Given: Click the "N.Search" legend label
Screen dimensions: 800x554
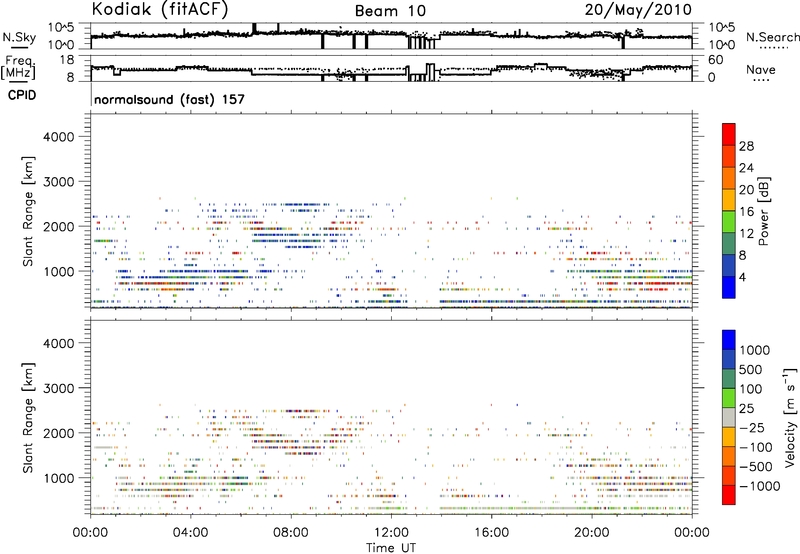Looking at the screenshot, I should 772,37.
